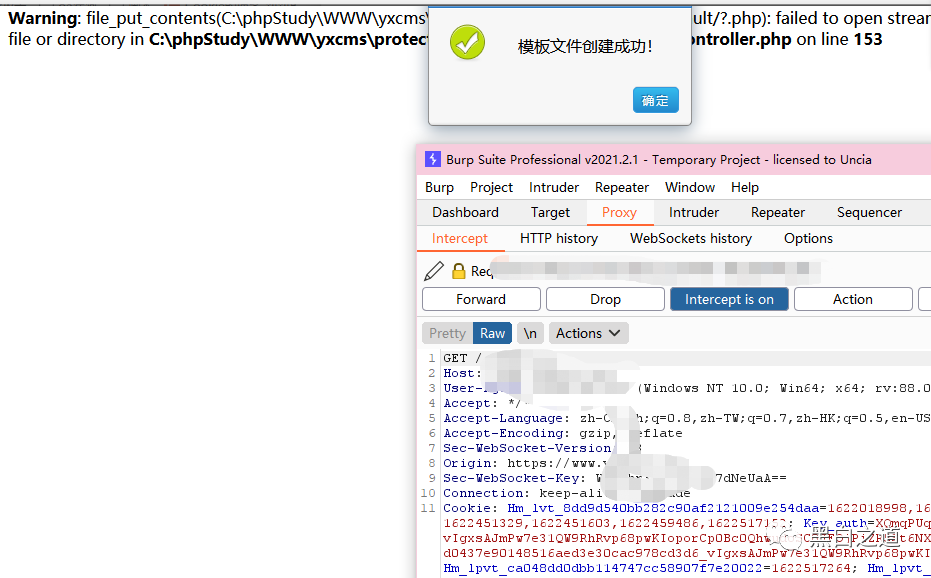This screenshot has height=578, width=931.
Task: Forward the intercepted request
Action: coord(481,299)
